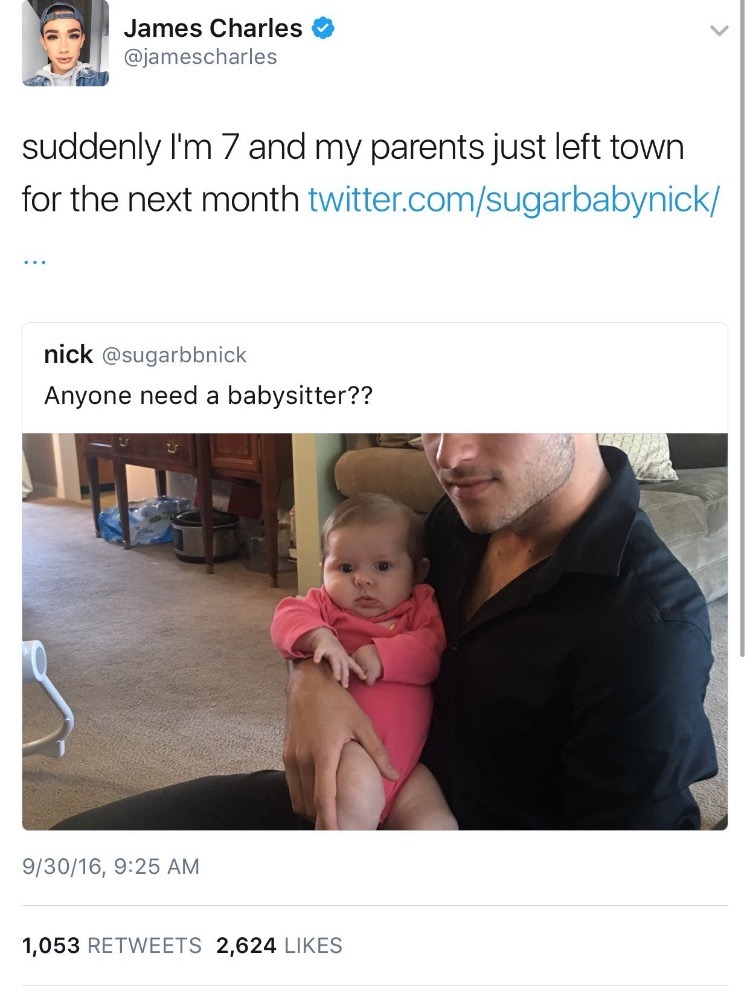750x992 pixels.
Task: Click the tweet text about parents leaving town
Action: tap(353, 173)
